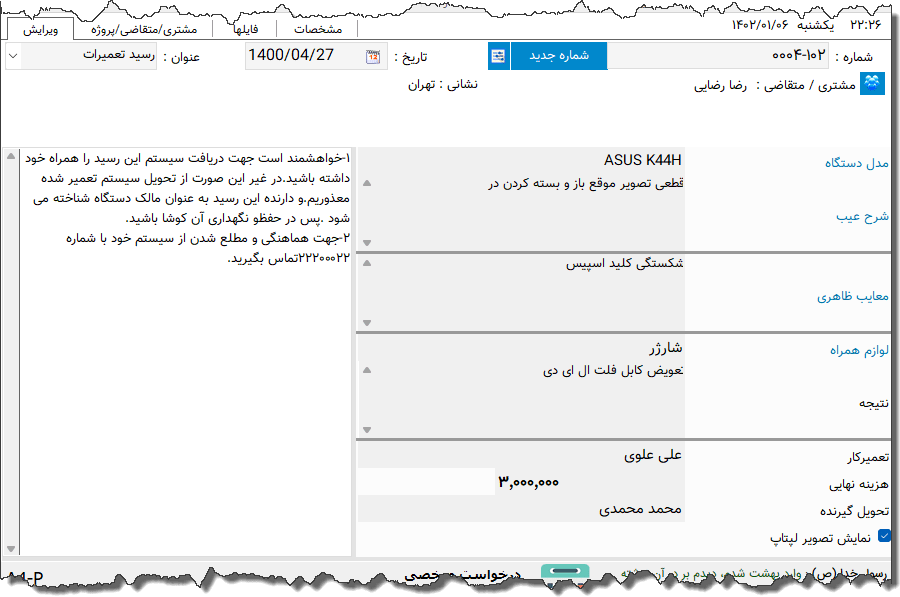Stay on the ویرایش tab by clicking it
Image resolution: width=900 pixels, height=597 pixels.
pos(42,30)
